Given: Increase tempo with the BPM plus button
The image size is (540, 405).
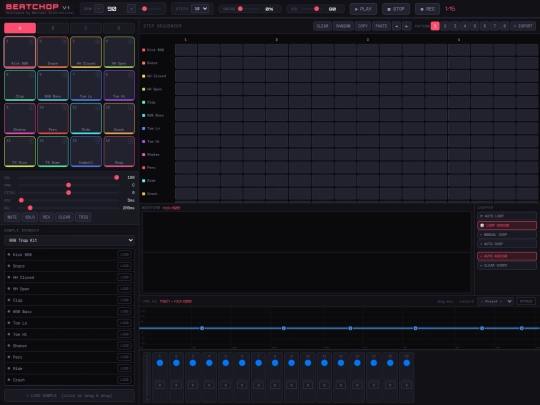Looking at the screenshot, I should click(x=131, y=9).
